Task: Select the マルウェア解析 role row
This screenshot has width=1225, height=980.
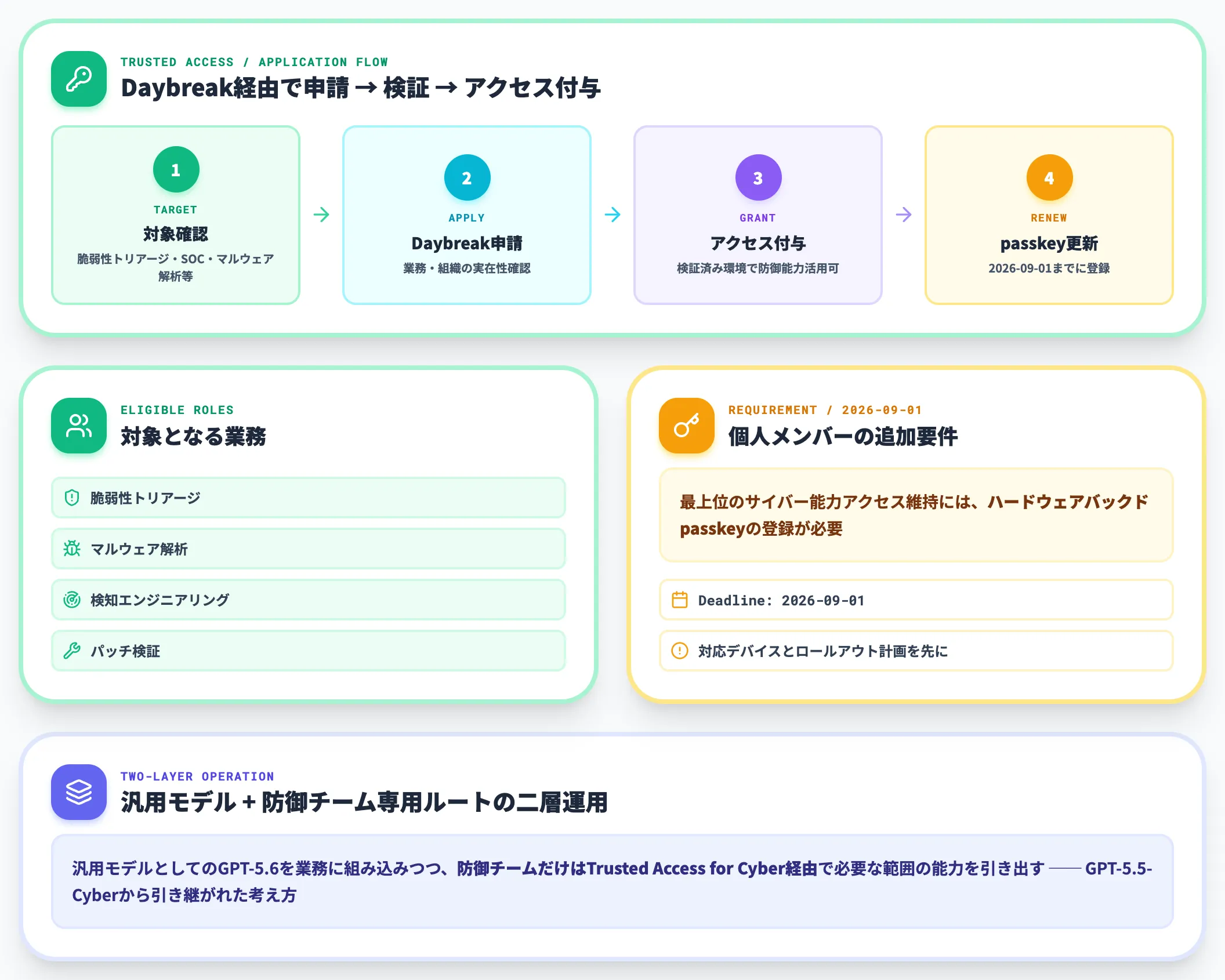Action: 309,549
